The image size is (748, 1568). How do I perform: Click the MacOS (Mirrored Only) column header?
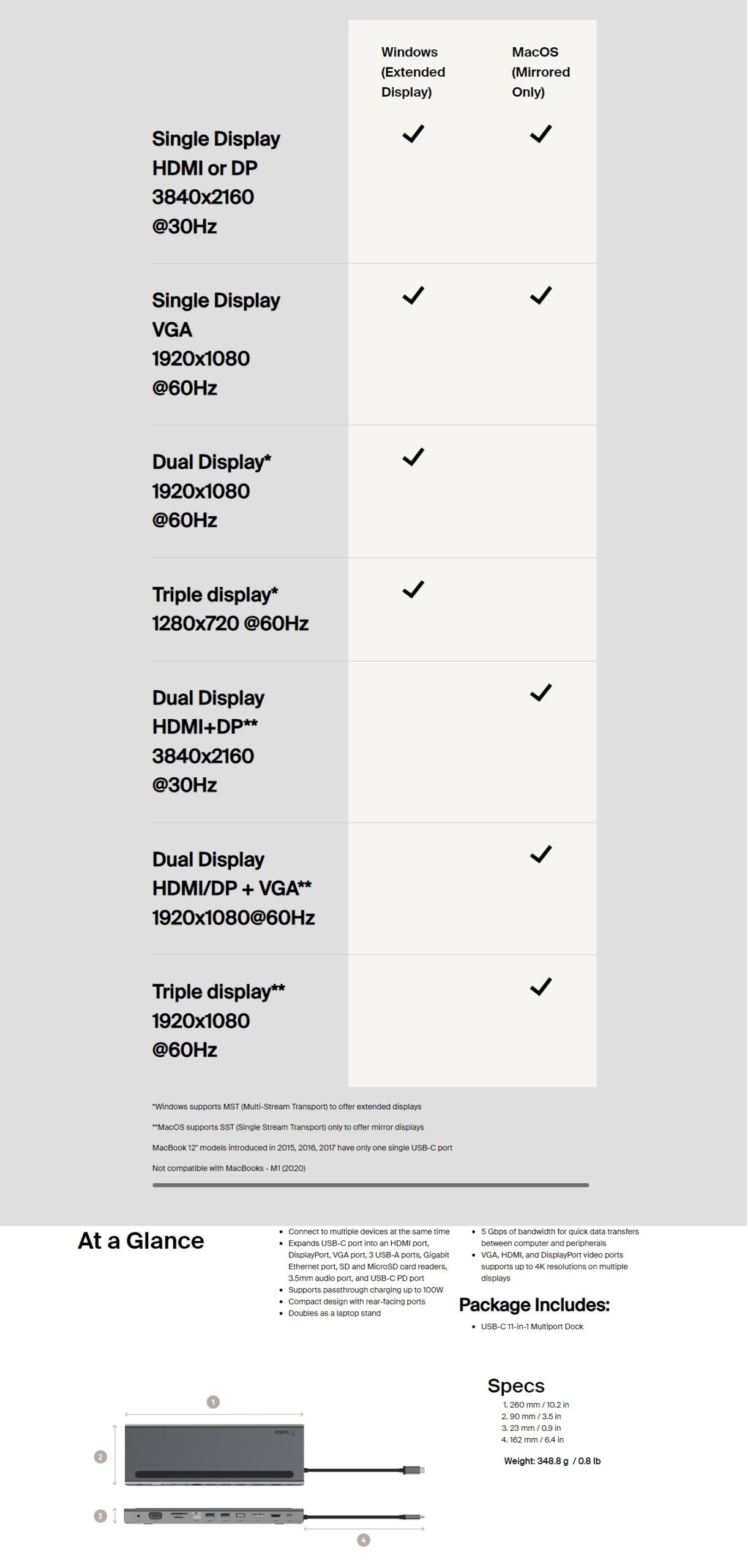pyautogui.click(x=540, y=72)
